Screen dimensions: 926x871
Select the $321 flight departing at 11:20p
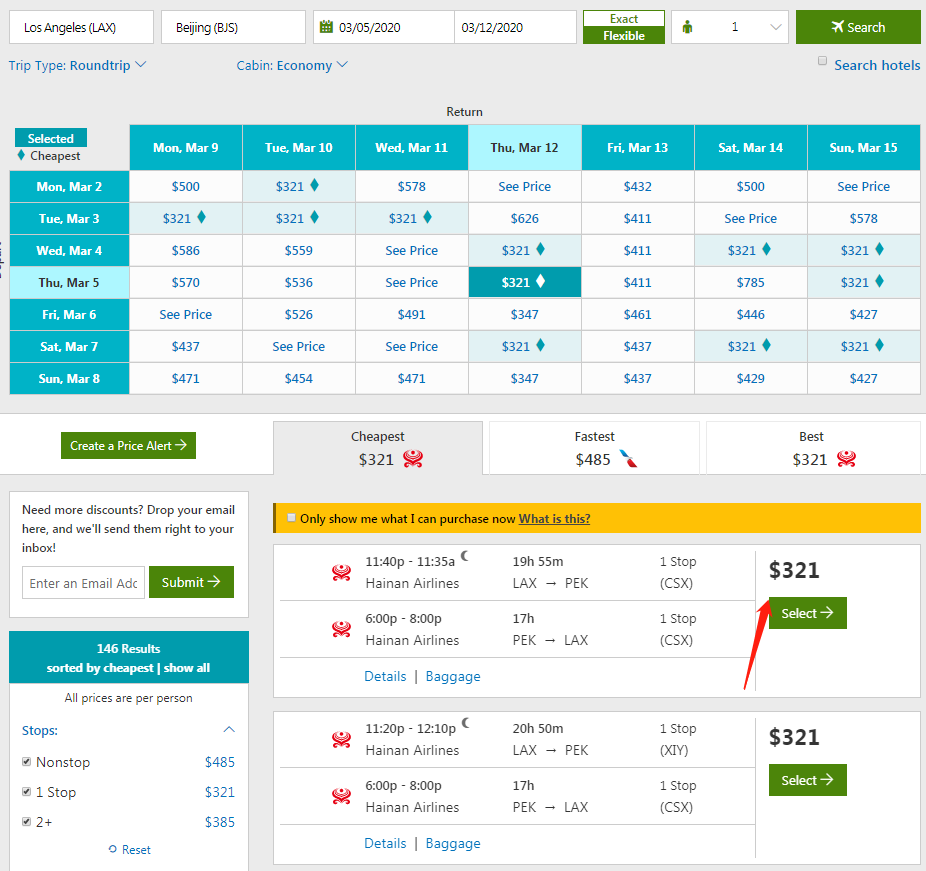coord(807,780)
